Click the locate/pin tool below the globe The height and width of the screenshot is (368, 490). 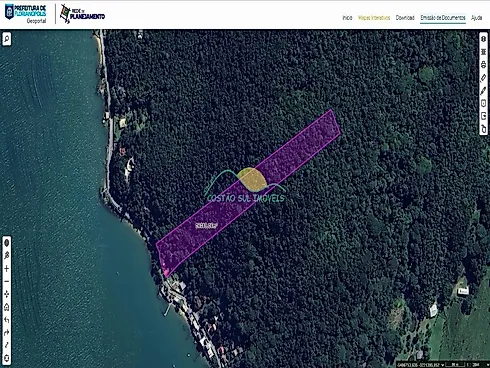point(7,256)
